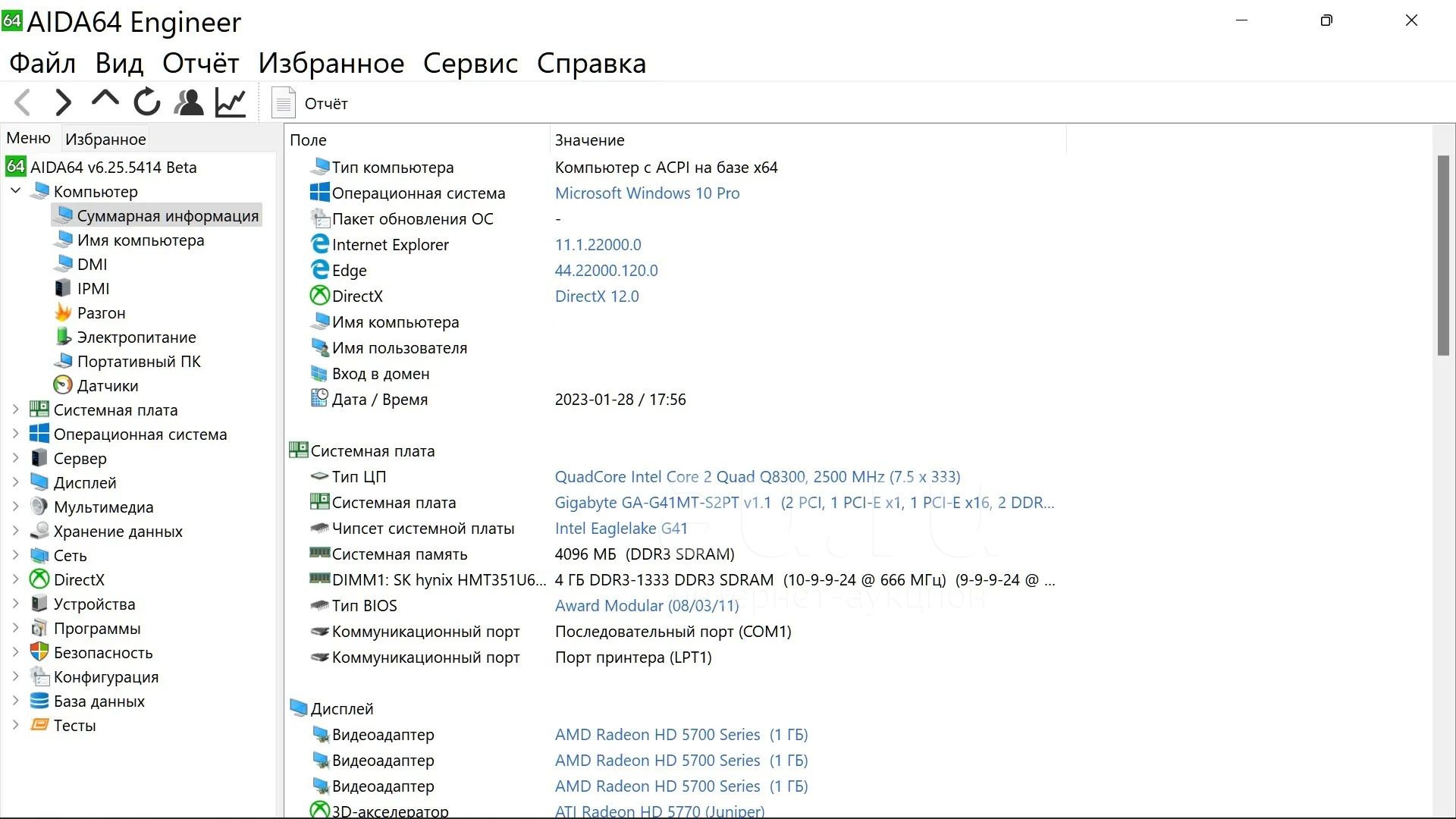Click the Internet Explorer field icon

[x=320, y=243]
